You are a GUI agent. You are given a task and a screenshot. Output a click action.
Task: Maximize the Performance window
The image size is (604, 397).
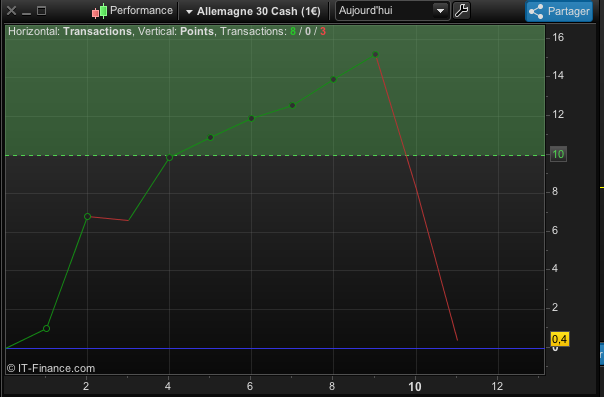pyautogui.click(x=42, y=11)
